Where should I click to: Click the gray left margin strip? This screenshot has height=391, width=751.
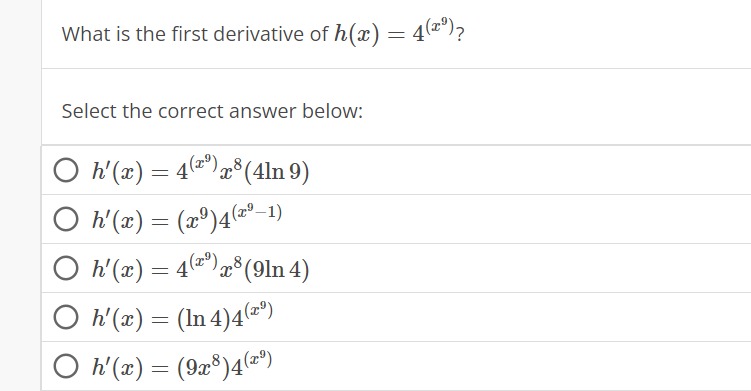[20, 196]
